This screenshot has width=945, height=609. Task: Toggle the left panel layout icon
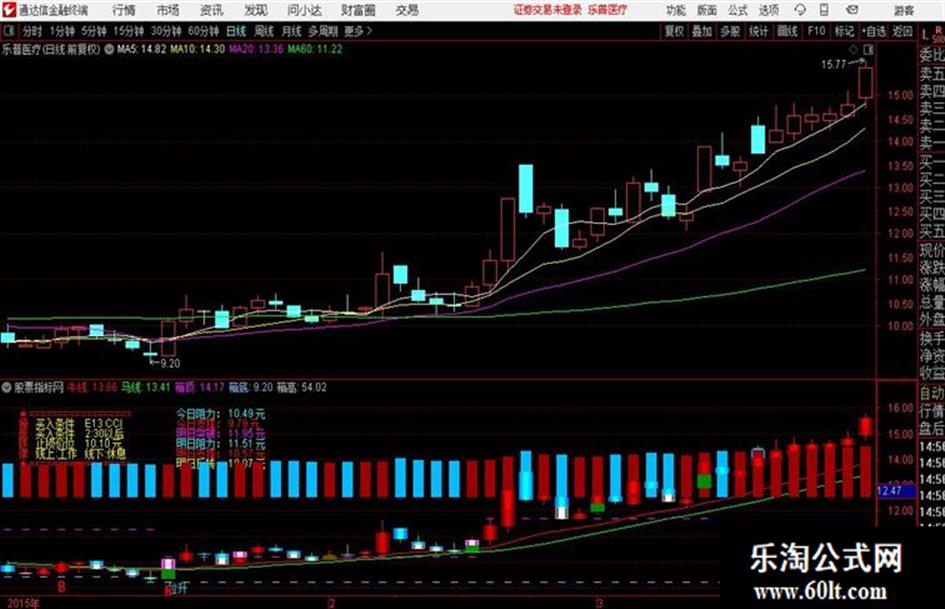point(8,31)
